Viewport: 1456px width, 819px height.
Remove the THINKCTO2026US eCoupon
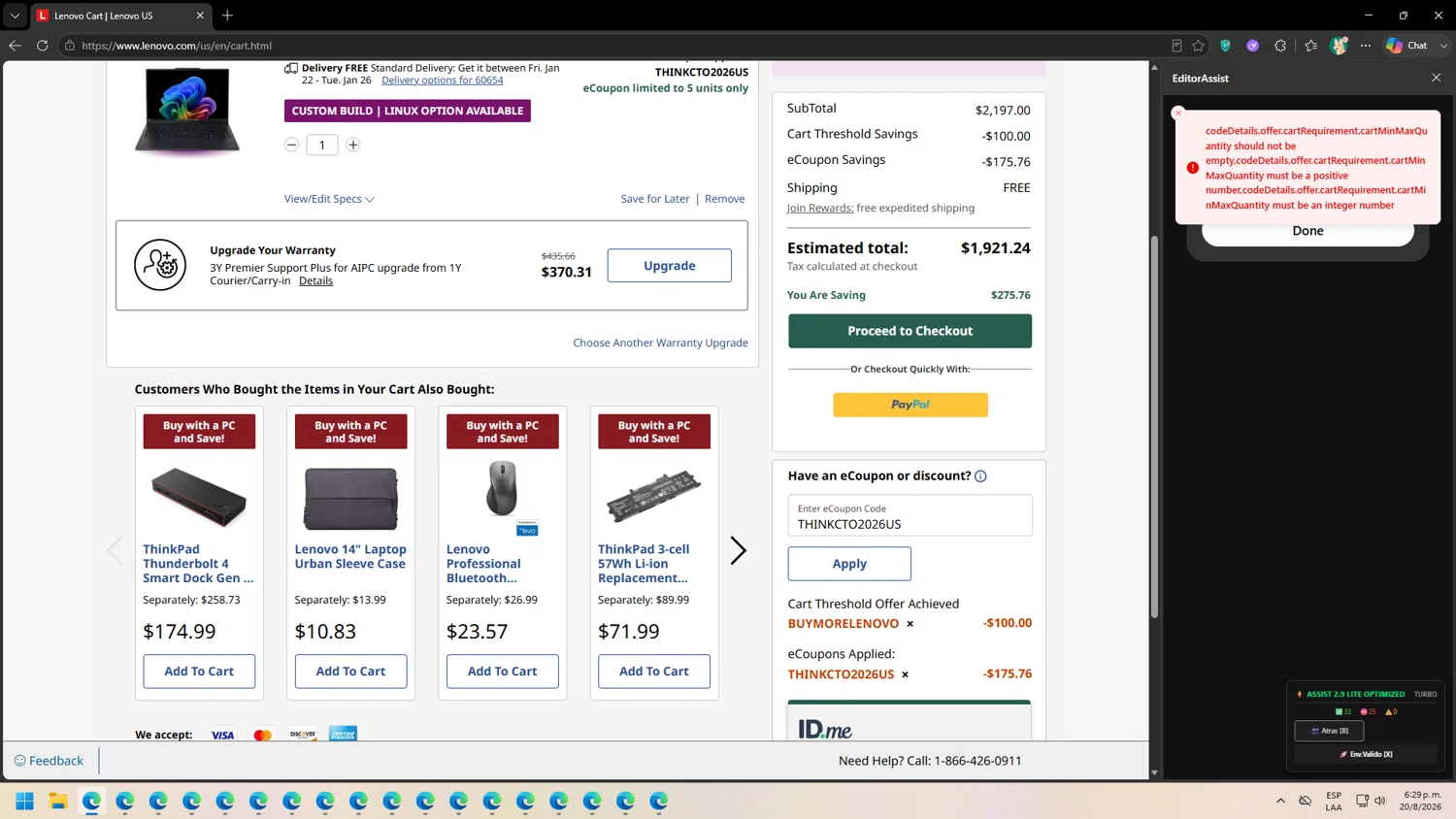point(905,674)
